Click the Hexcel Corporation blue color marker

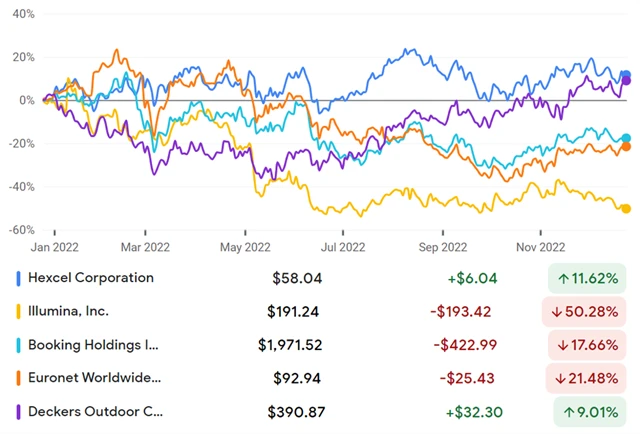(20, 278)
